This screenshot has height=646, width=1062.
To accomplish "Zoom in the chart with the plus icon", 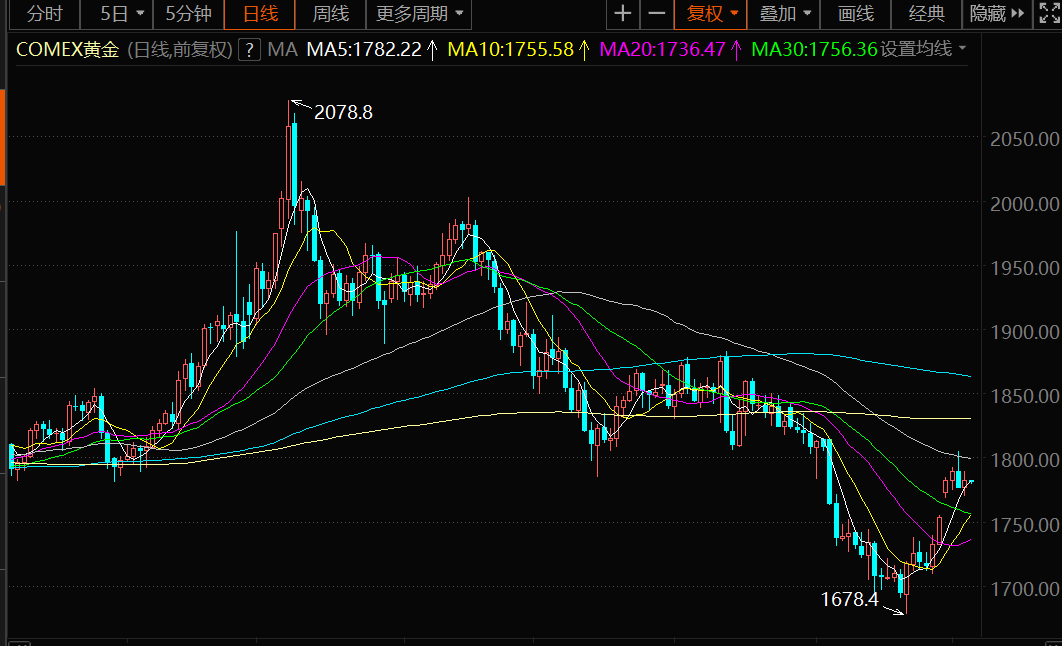I will pyautogui.click(x=623, y=14).
